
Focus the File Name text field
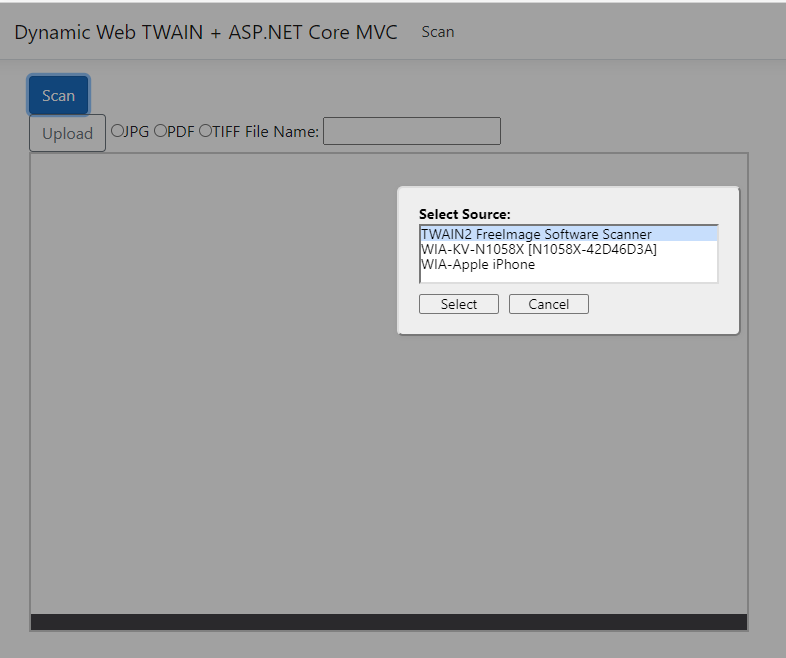click(x=411, y=131)
